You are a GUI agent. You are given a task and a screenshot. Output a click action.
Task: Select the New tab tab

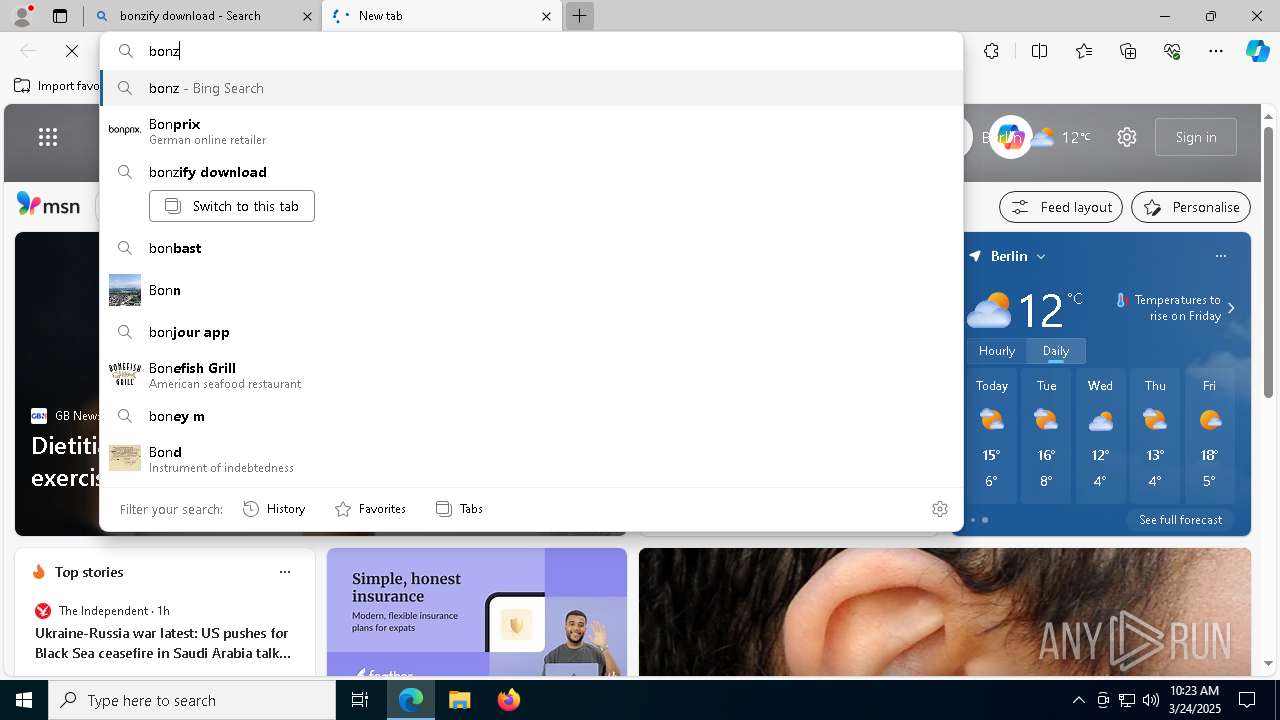point(443,16)
